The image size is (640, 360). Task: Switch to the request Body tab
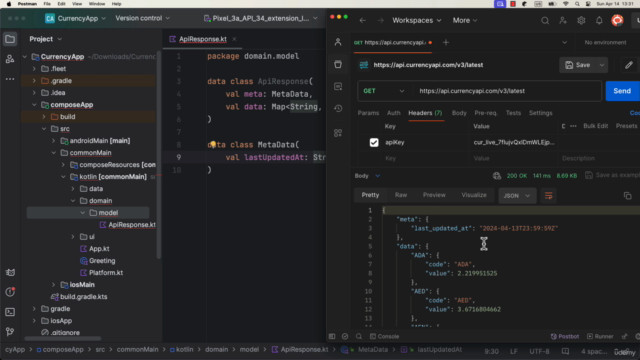pos(459,113)
